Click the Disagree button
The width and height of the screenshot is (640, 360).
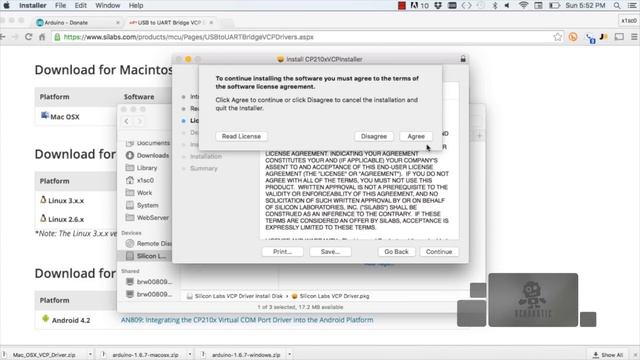point(373,136)
